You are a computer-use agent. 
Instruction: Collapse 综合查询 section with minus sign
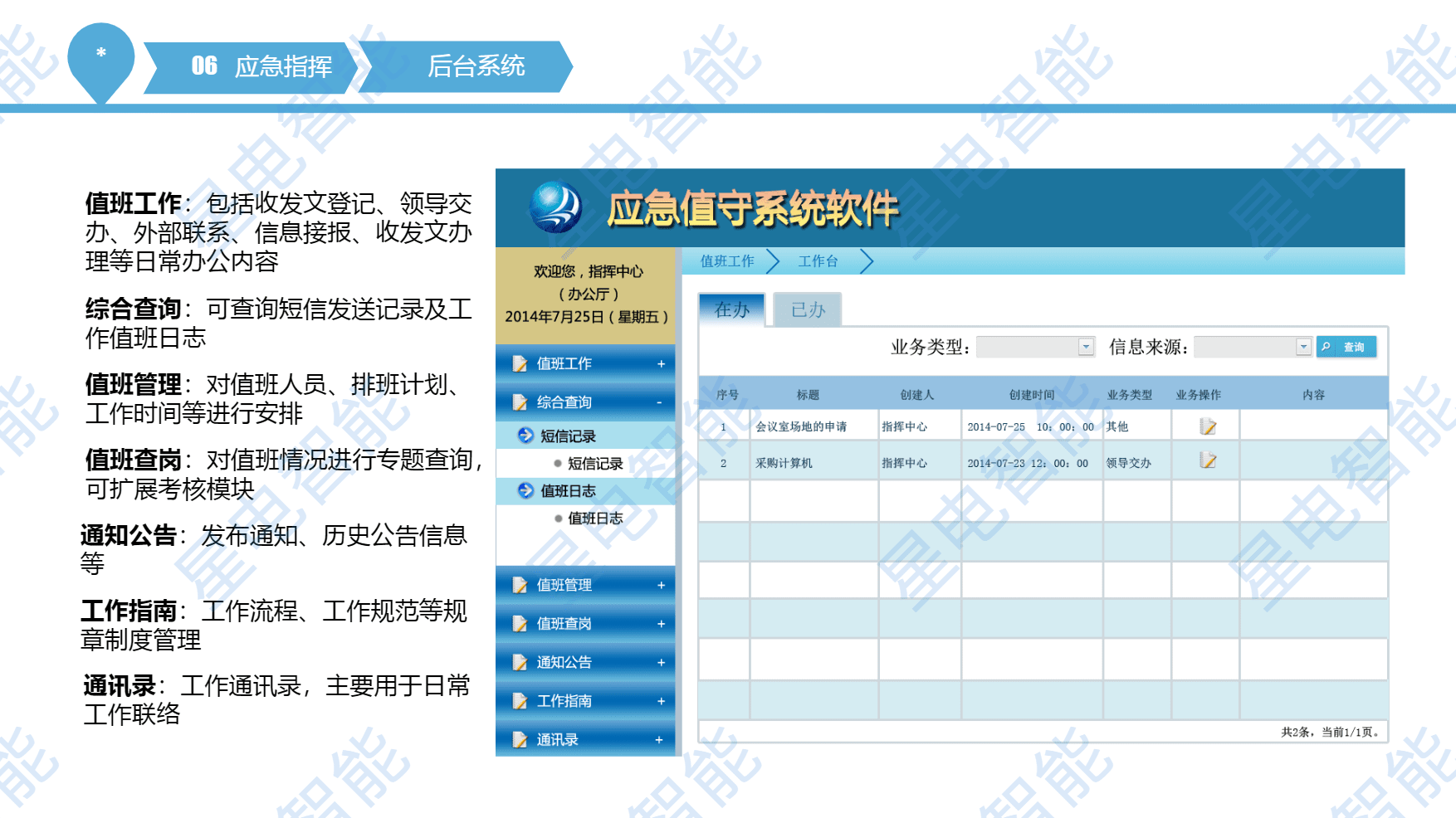click(660, 402)
